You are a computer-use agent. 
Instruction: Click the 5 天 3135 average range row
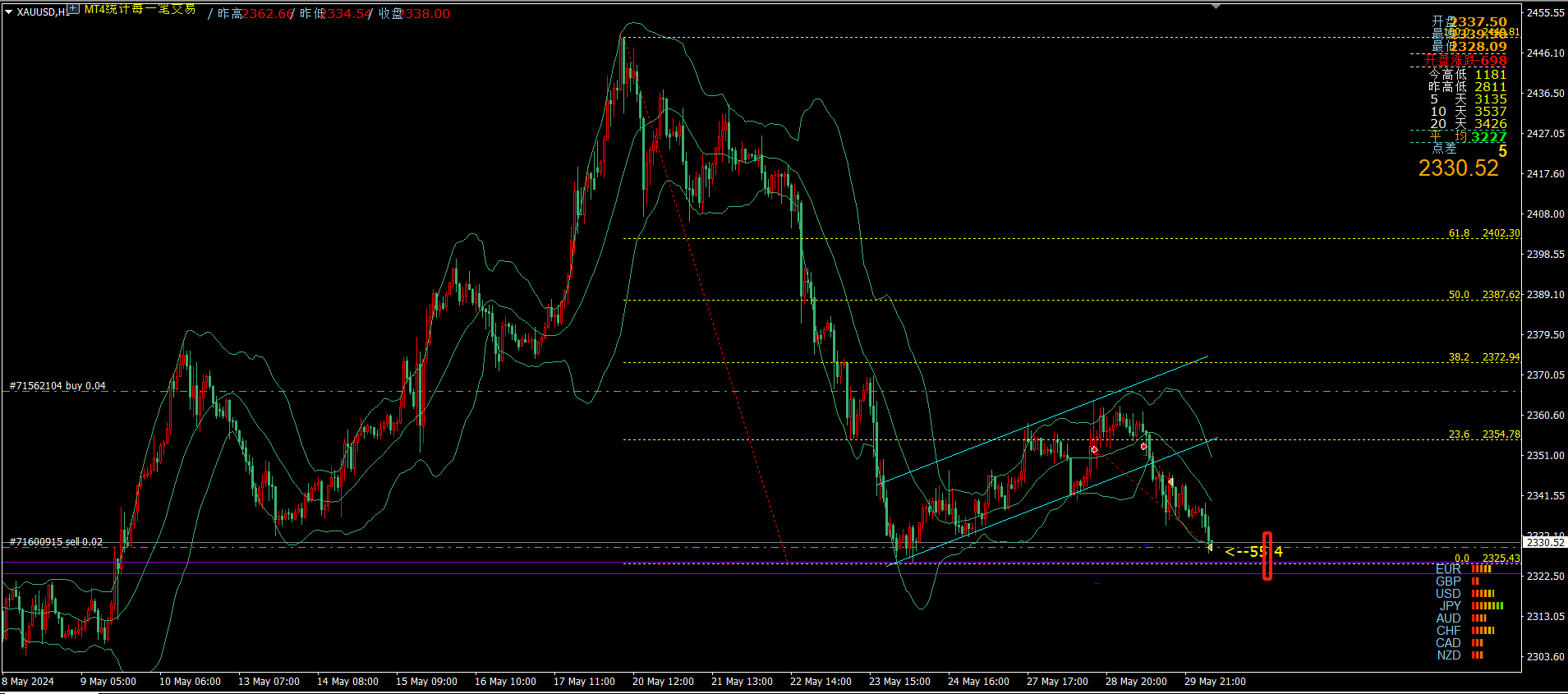click(1469, 99)
